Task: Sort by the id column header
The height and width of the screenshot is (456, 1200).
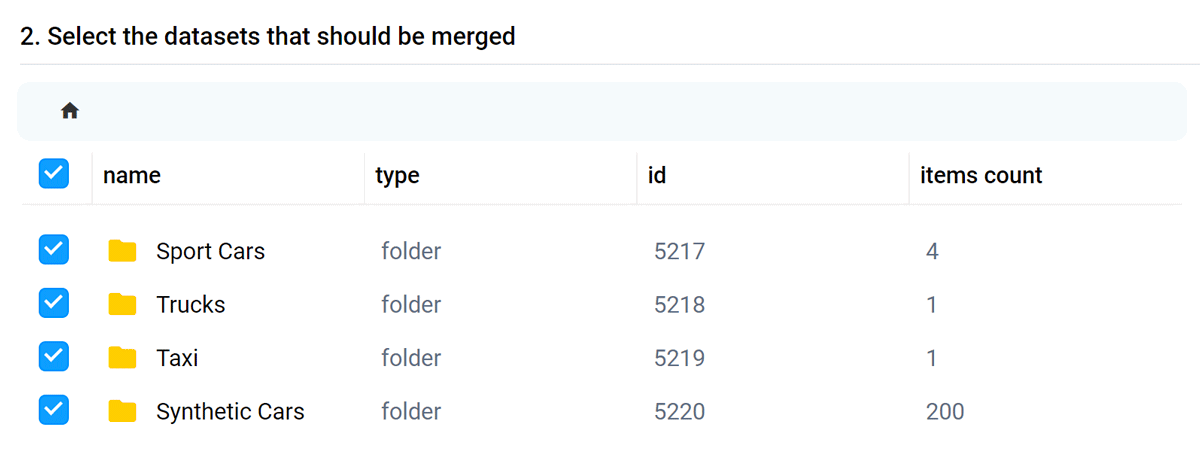Action: (657, 176)
